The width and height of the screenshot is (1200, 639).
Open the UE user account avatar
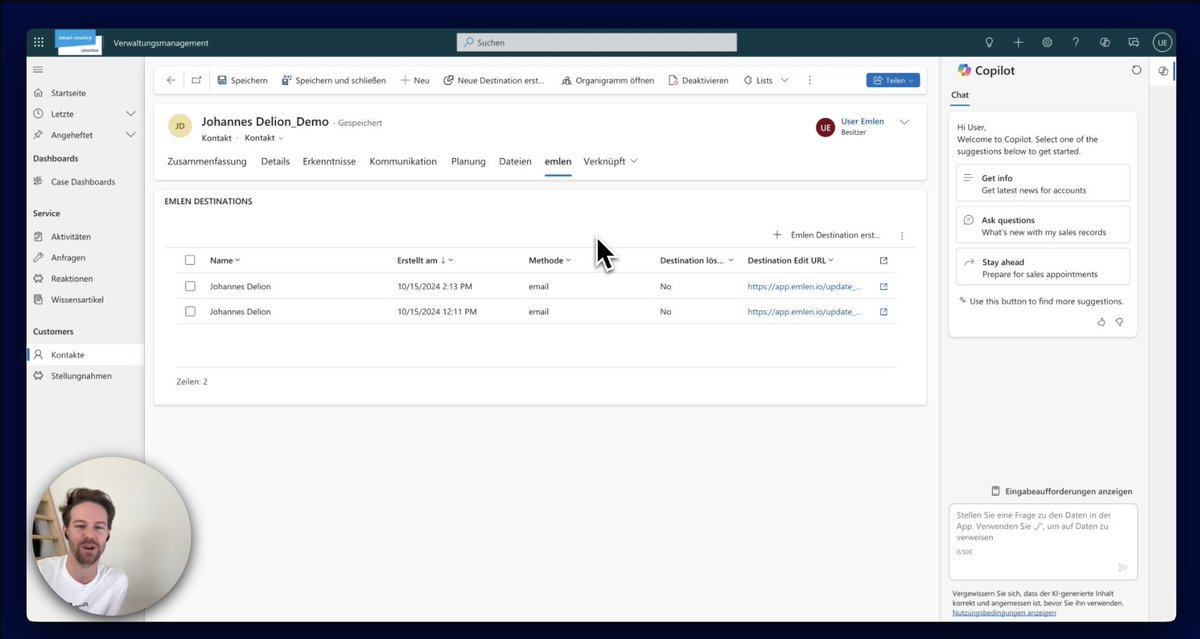pos(1161,42)
